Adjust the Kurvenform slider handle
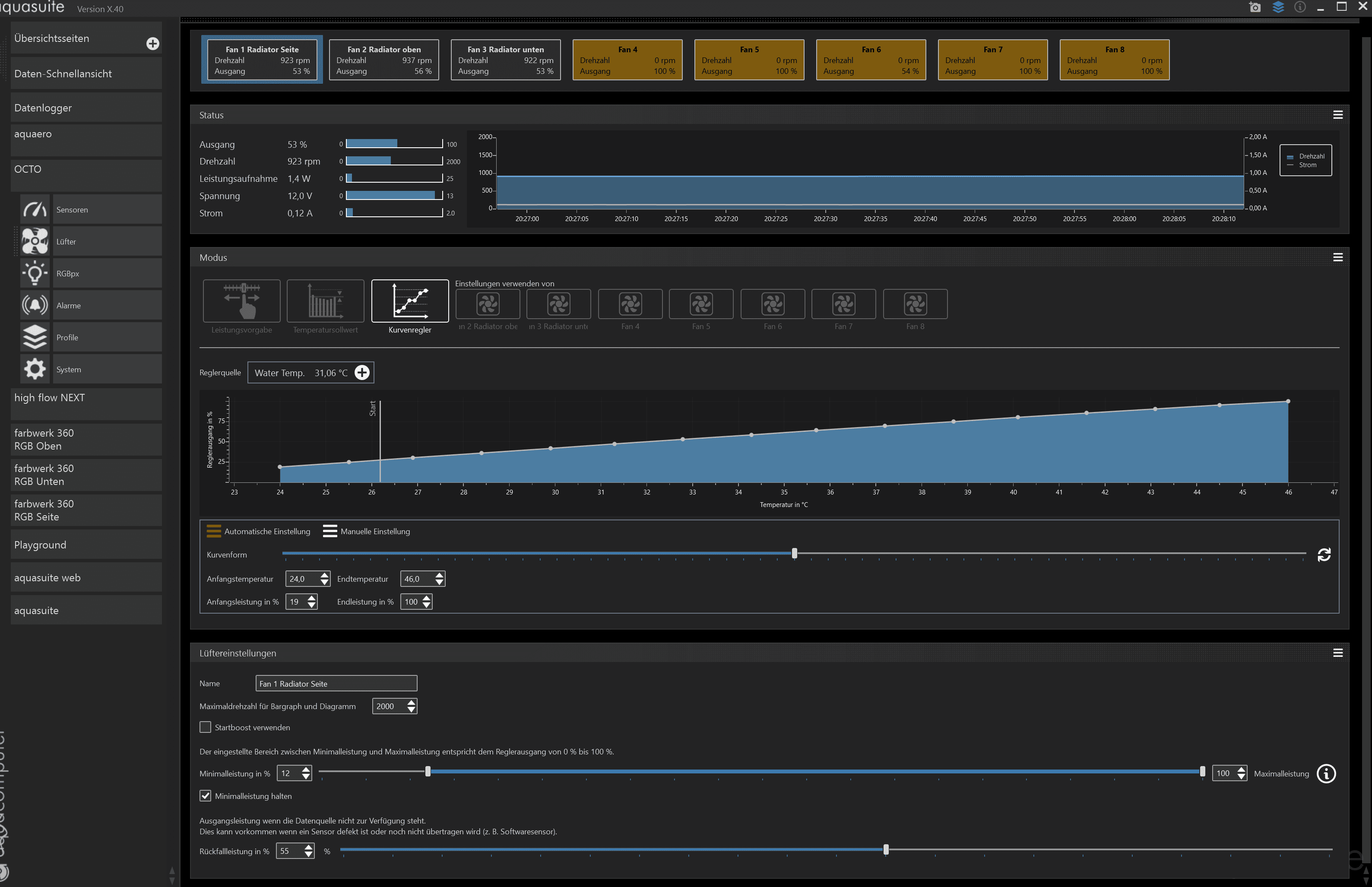 point(794,554)
